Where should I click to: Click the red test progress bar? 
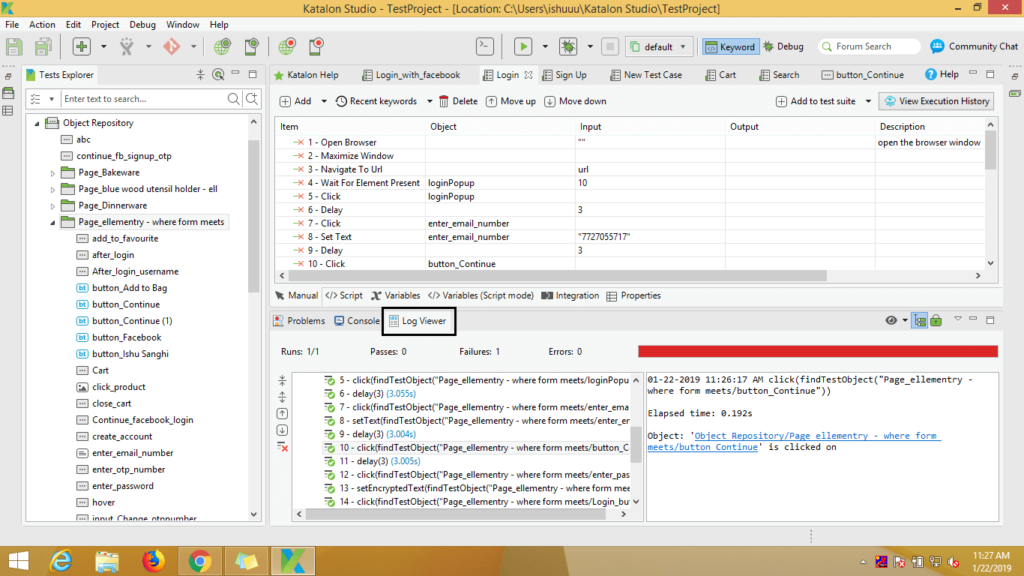[818, 351]
